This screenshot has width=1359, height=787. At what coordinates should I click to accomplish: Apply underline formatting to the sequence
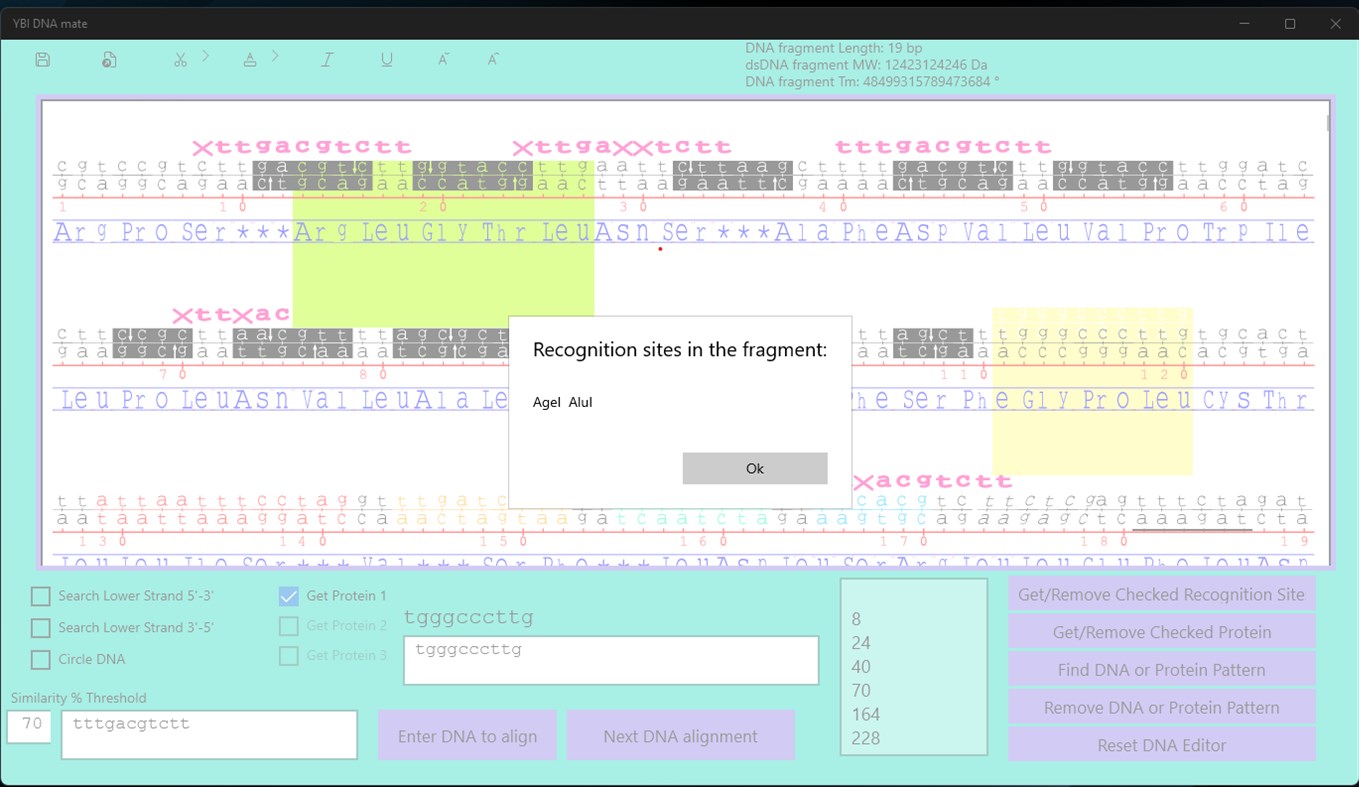click(x=386, y=60)
